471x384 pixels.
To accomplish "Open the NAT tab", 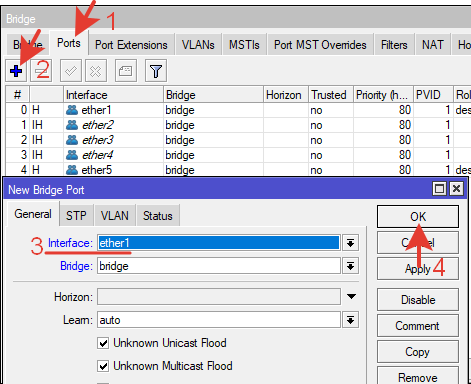I will (x=433, y=45).
